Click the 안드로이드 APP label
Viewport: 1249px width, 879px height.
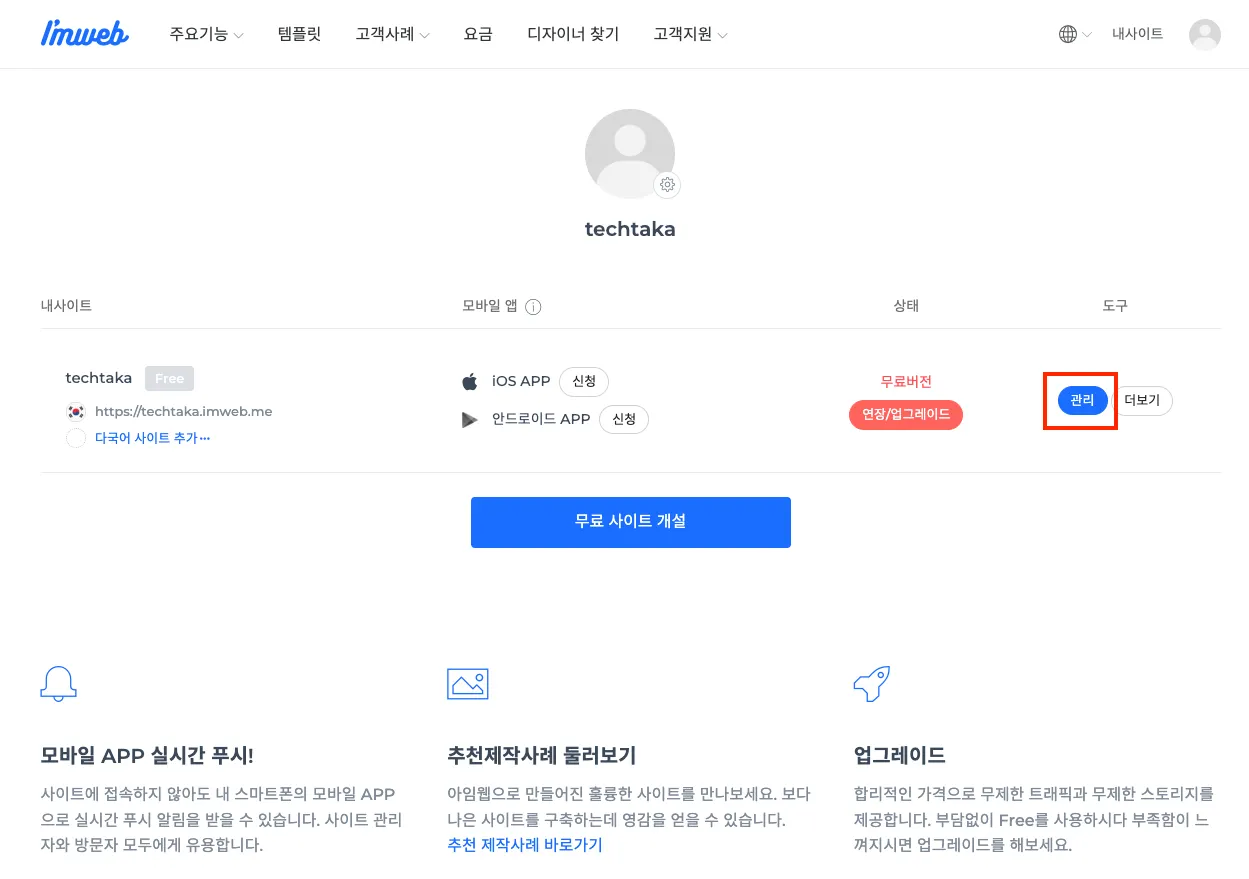coord(541,419)
